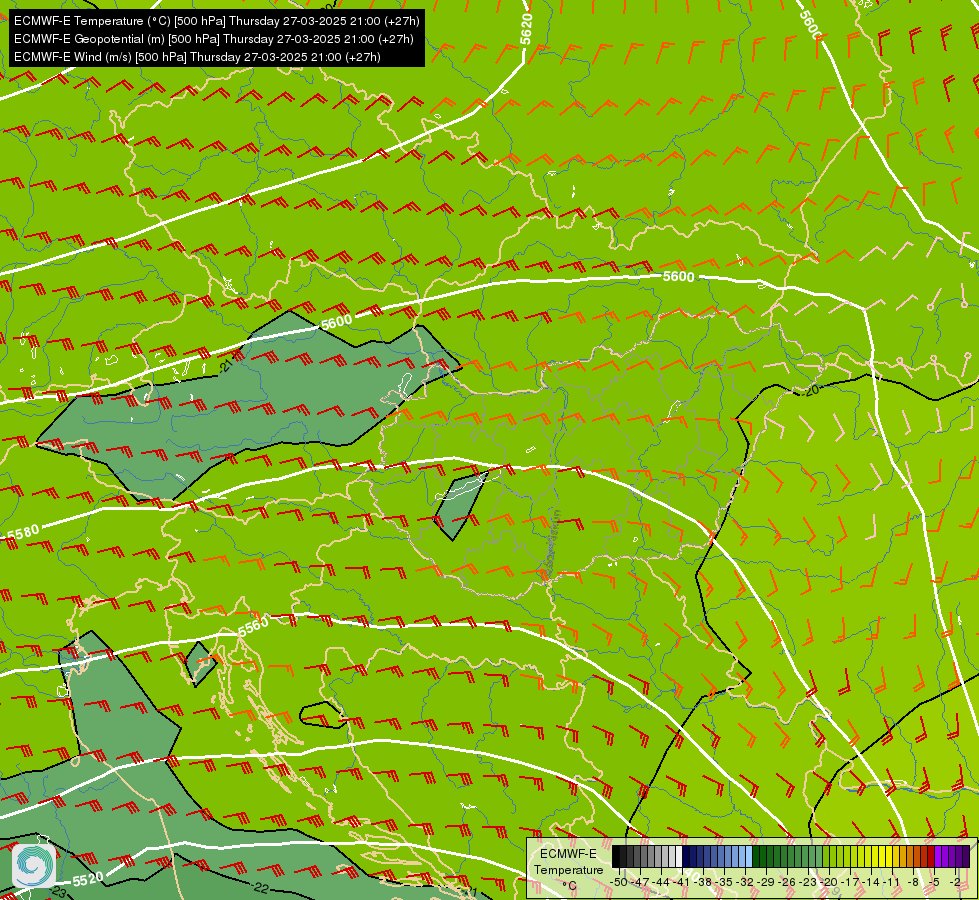Screen dimensions: 979x900
Task: Click the -2 legend tick value
Action: point(955,882)
